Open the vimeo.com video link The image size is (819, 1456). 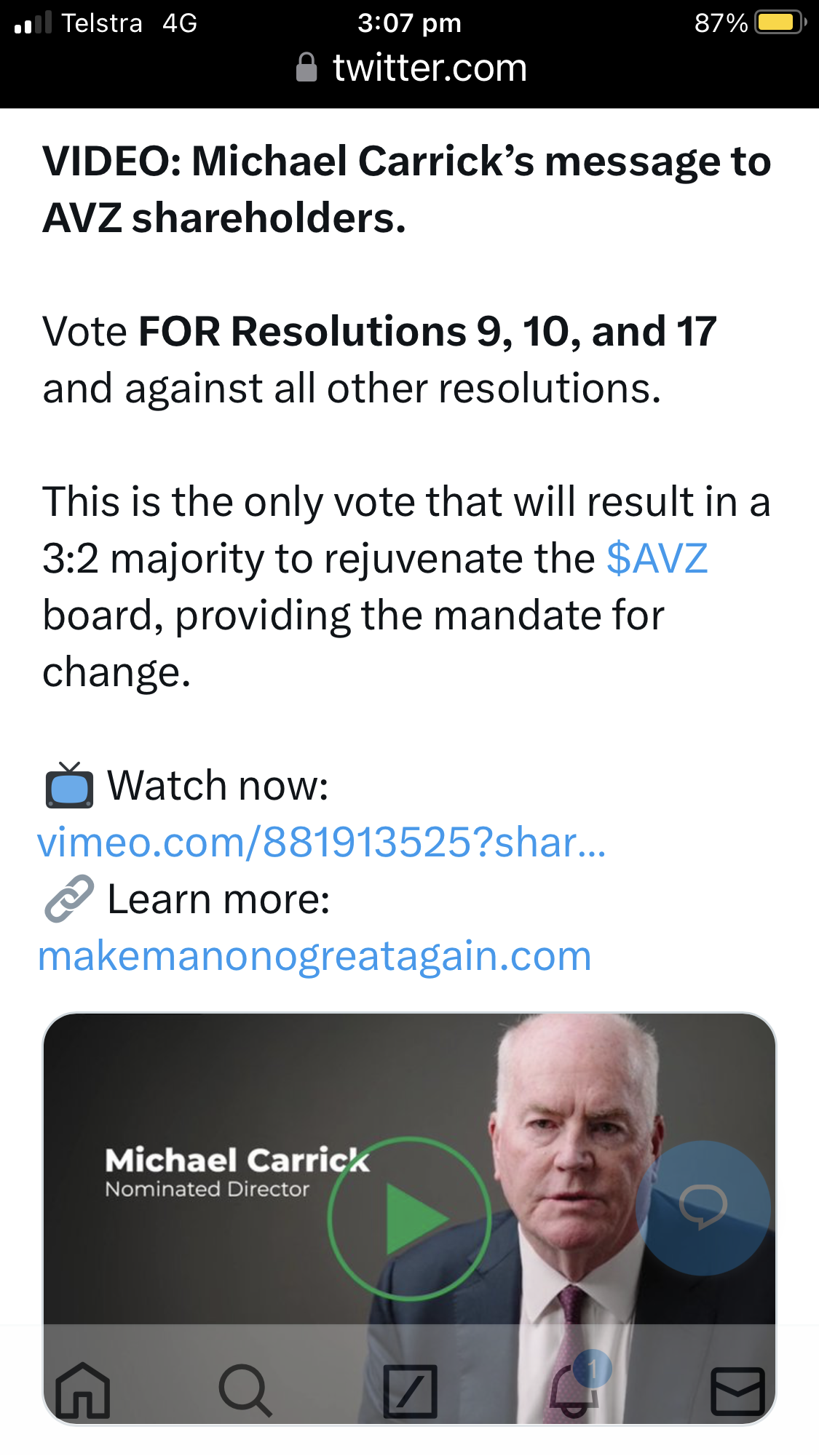(x=321, y=843)
